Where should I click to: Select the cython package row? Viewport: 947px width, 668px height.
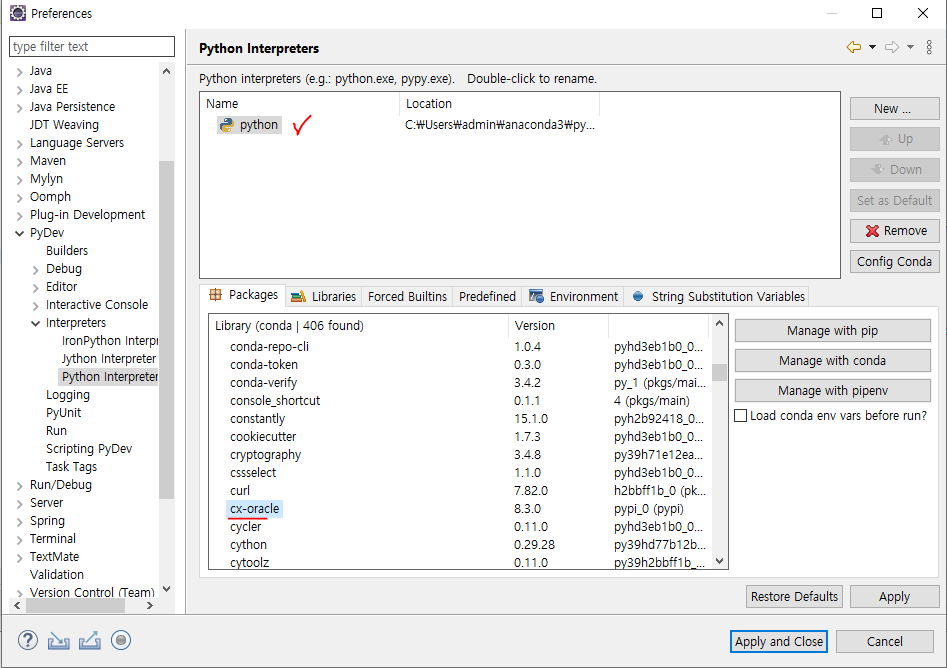[248, 545]
